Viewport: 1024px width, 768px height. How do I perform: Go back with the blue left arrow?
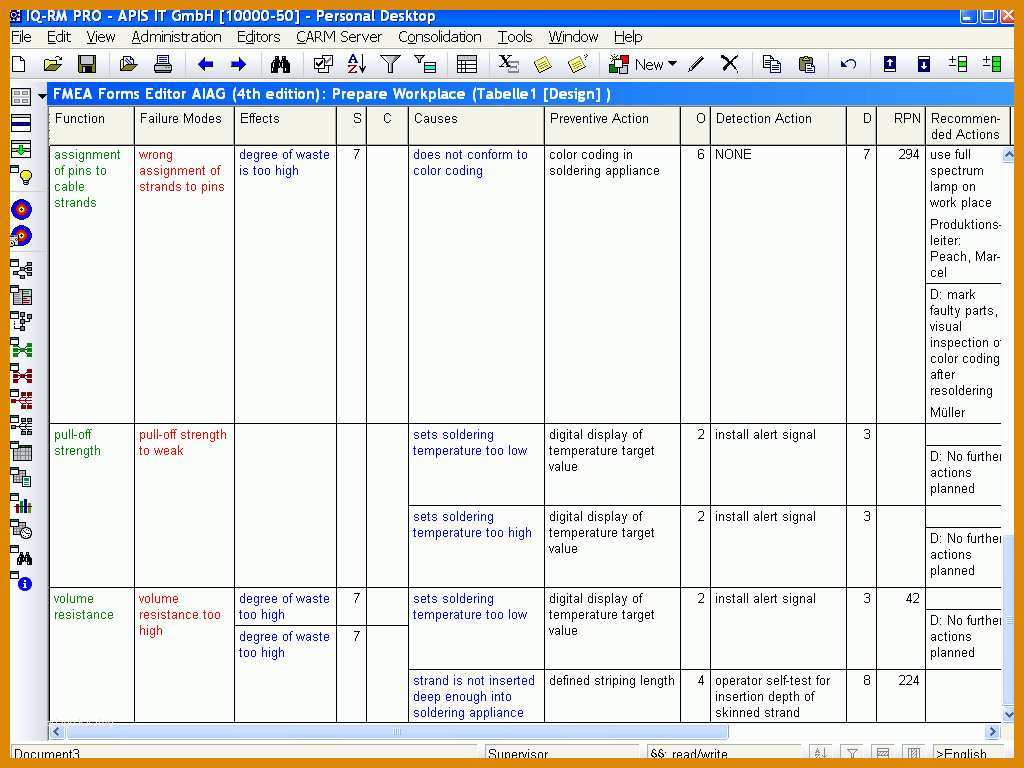205,64
